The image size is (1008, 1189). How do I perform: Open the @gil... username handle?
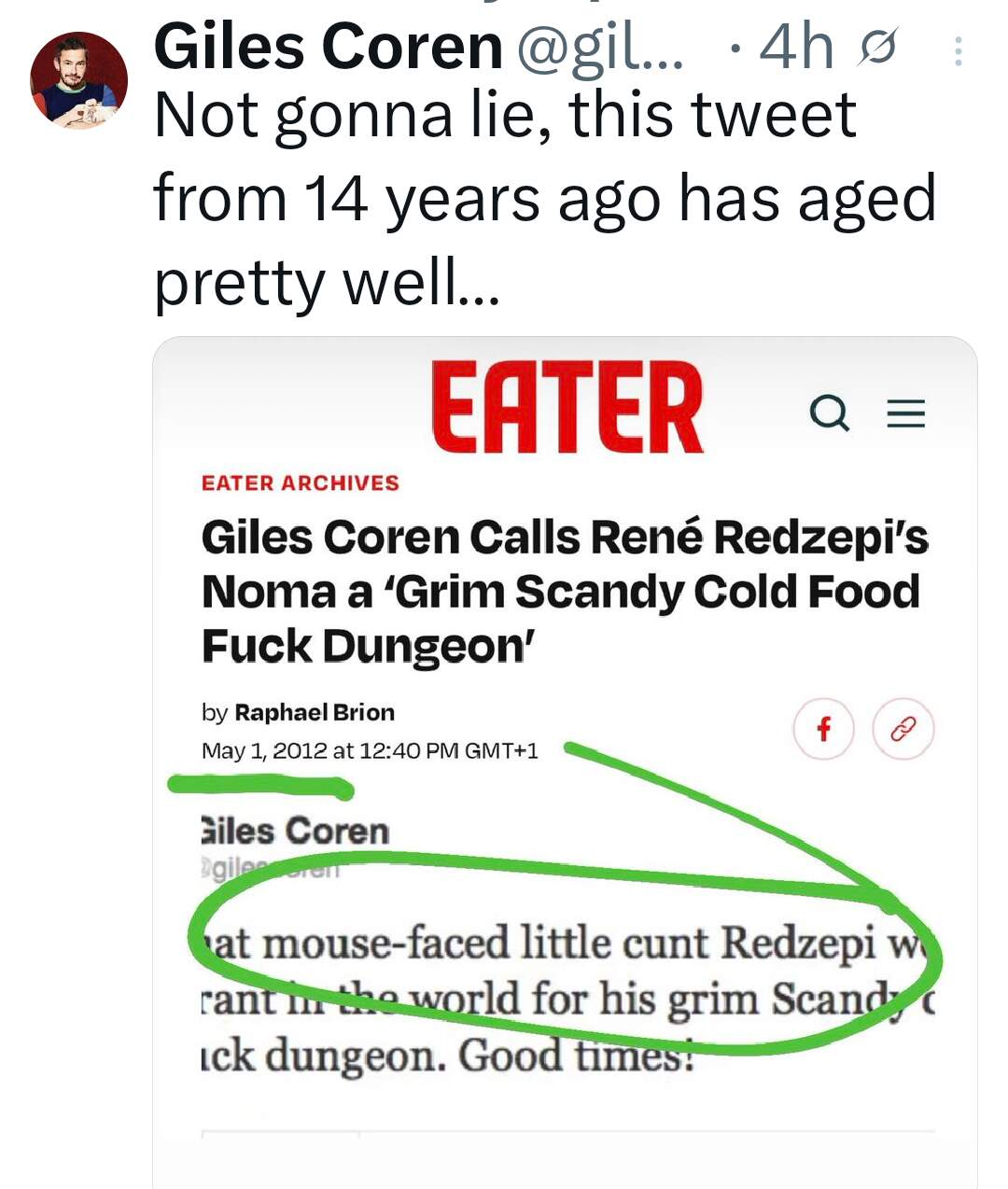598,47
